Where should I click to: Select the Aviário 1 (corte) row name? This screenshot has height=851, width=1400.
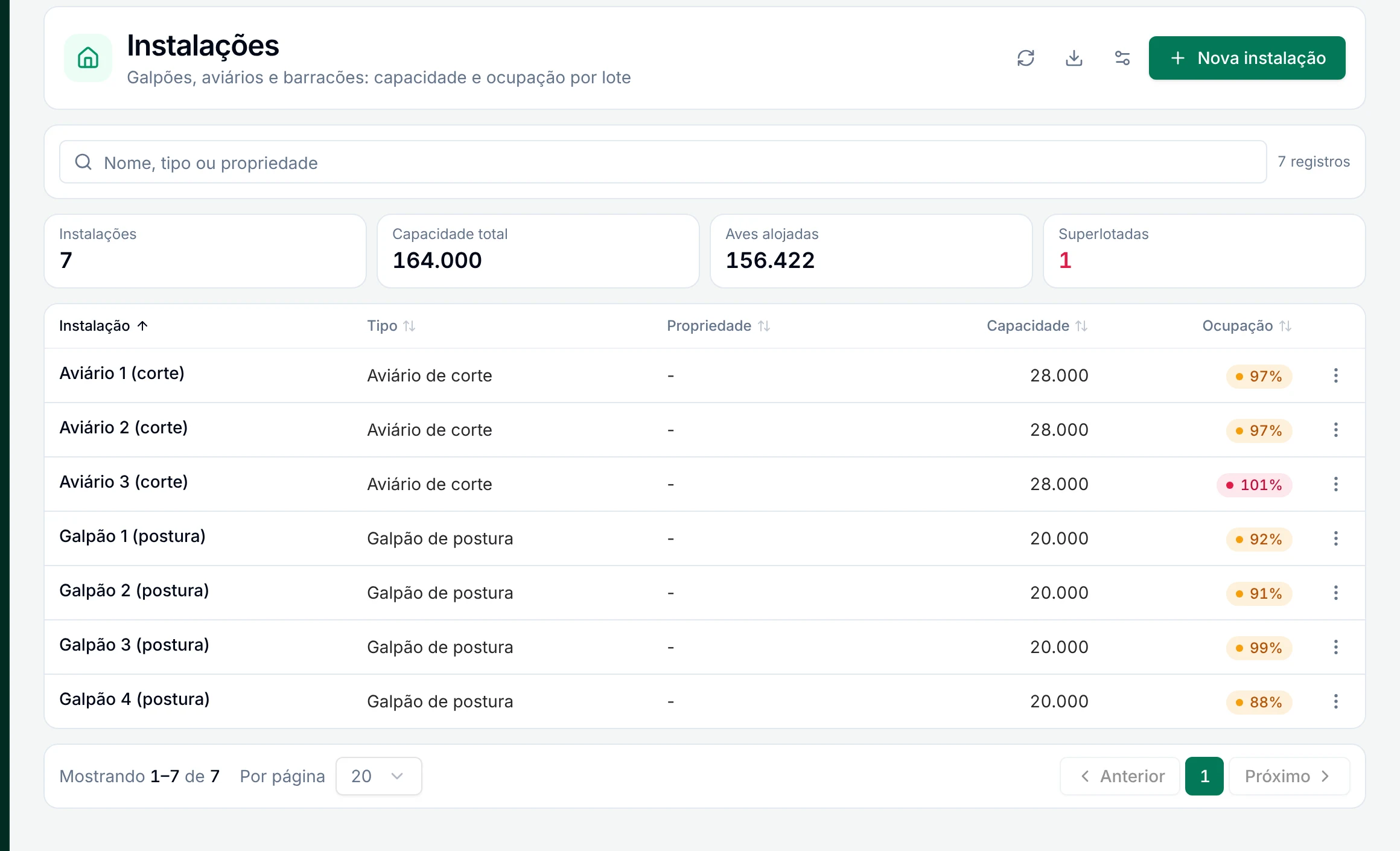coord(122,373)
